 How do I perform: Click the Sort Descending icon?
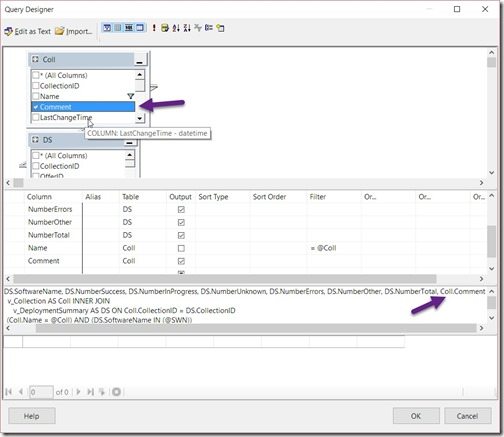click(x=187, y=28)
